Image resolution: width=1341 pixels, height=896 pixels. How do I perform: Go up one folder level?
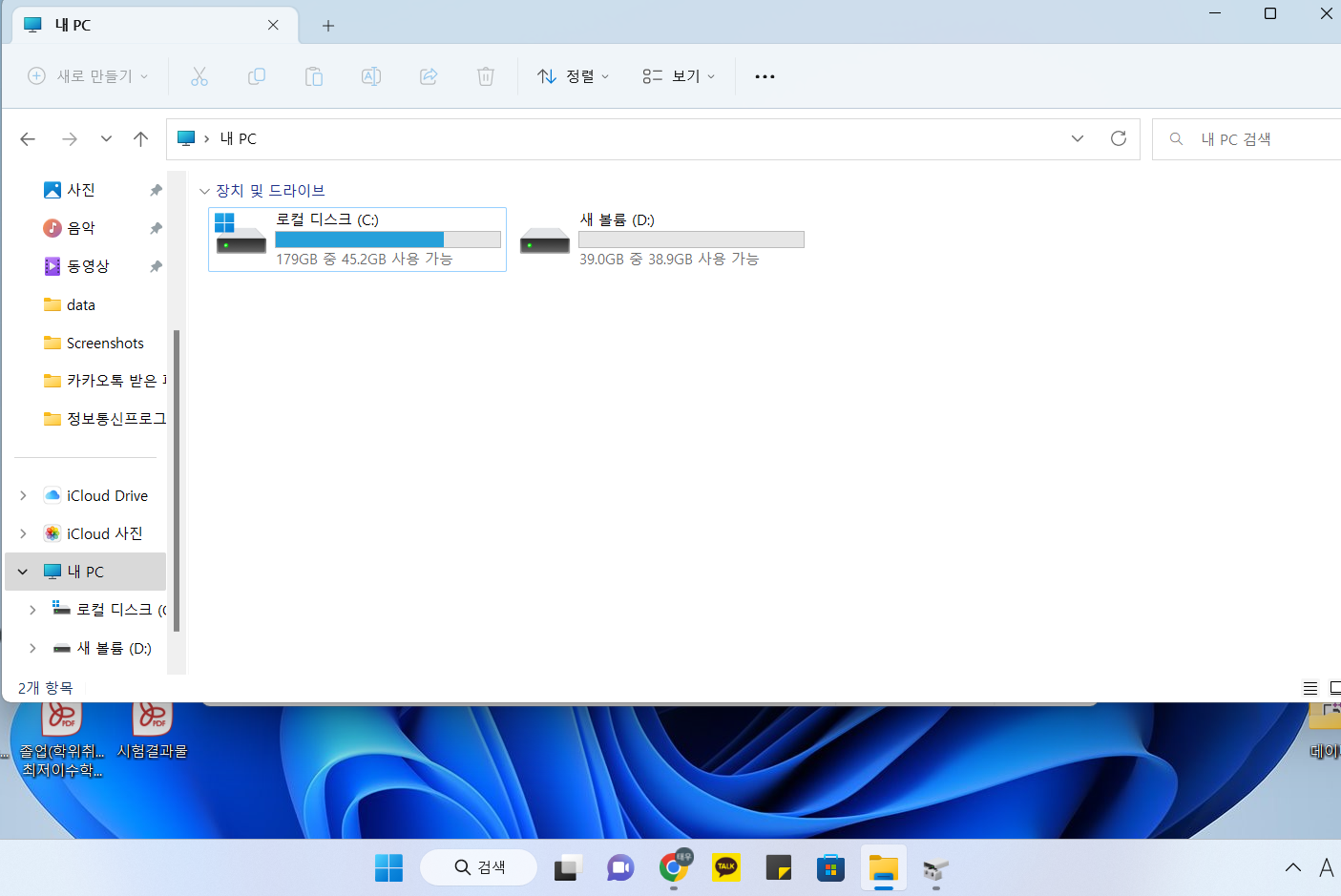[x=141, y=139]
